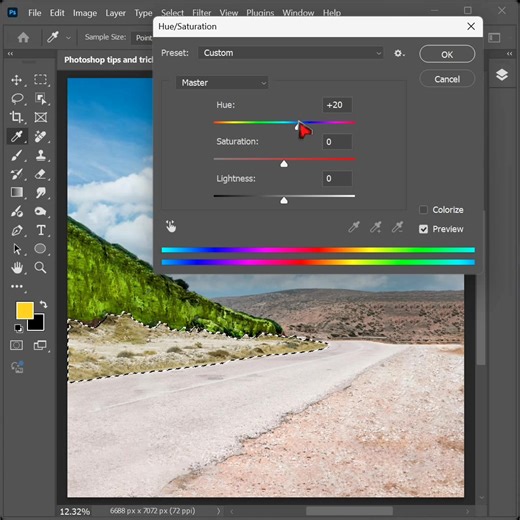Viewport: 520px width, 520px height.
Task: Activate the on-image adjustment hand tool
Action: pos(171,226)
